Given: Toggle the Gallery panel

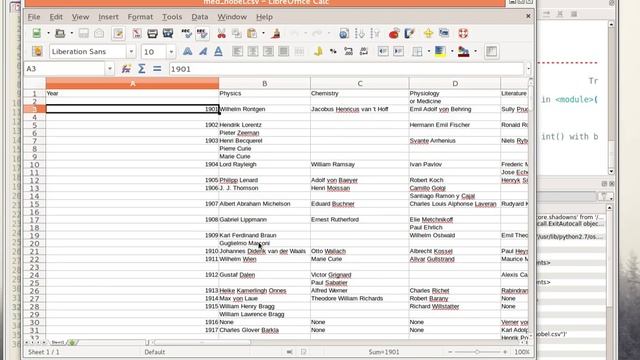Looking at the screenshot, I should pos(444,33).
